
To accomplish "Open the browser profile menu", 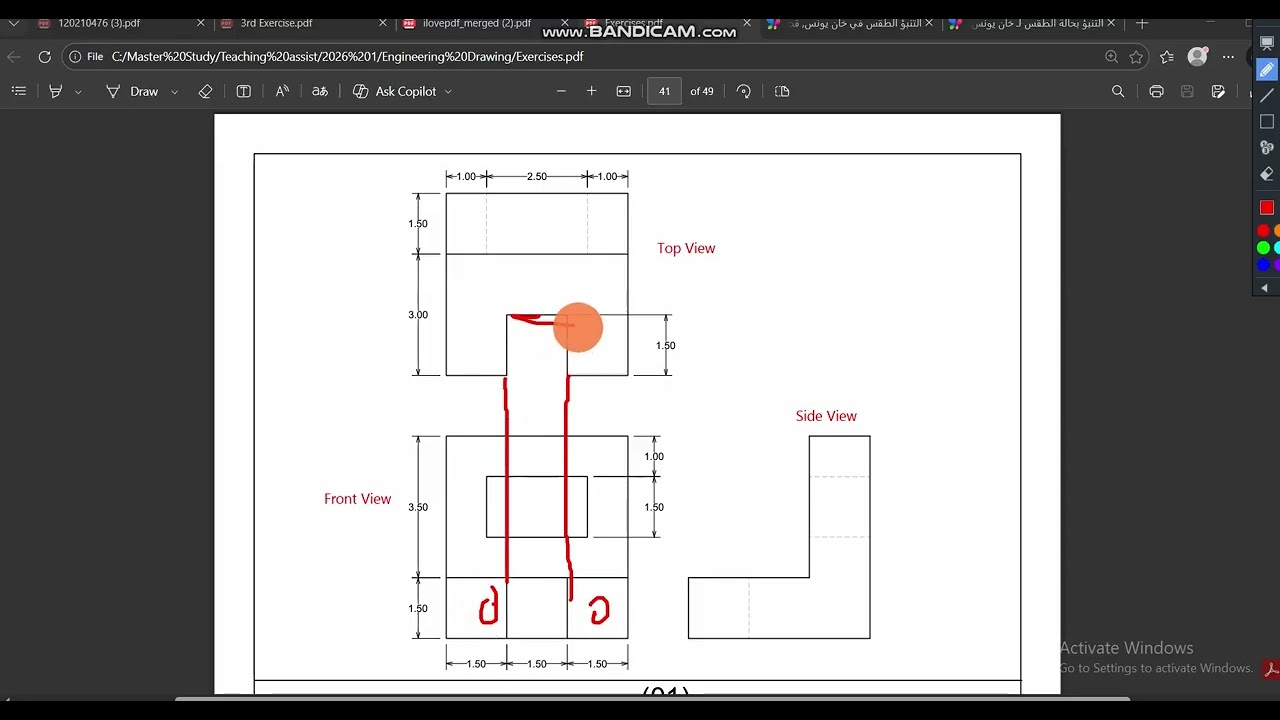I will (x=1197, y=57).
